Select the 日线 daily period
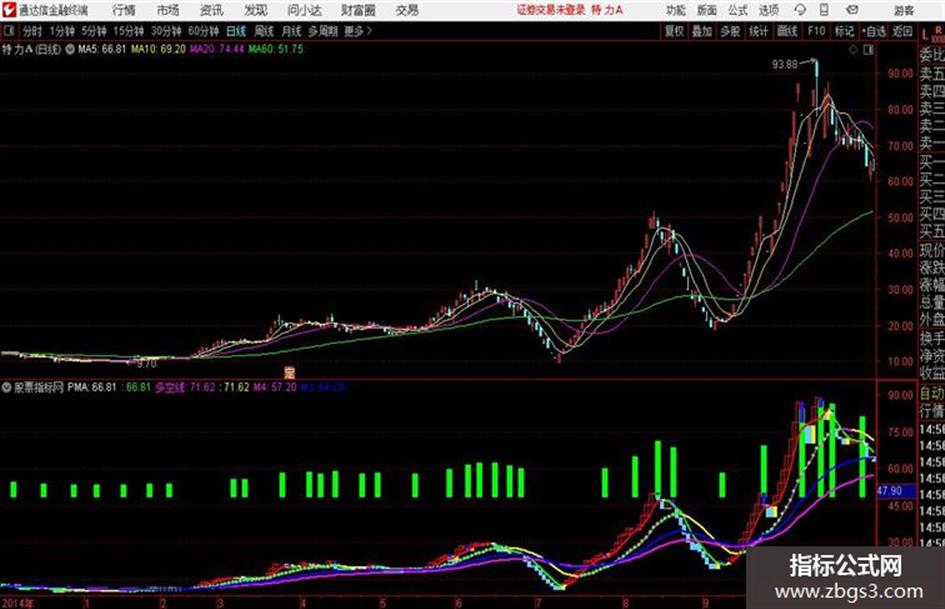Viewport: 945px width, 609px height. coord(236,31)
